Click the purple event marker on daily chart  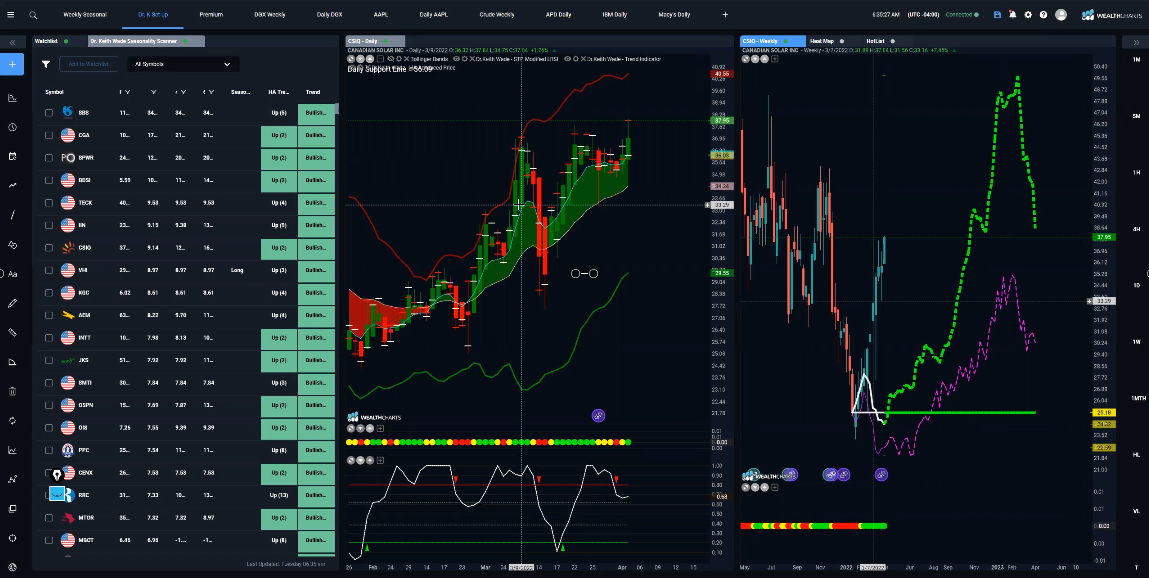click(599, 415)
